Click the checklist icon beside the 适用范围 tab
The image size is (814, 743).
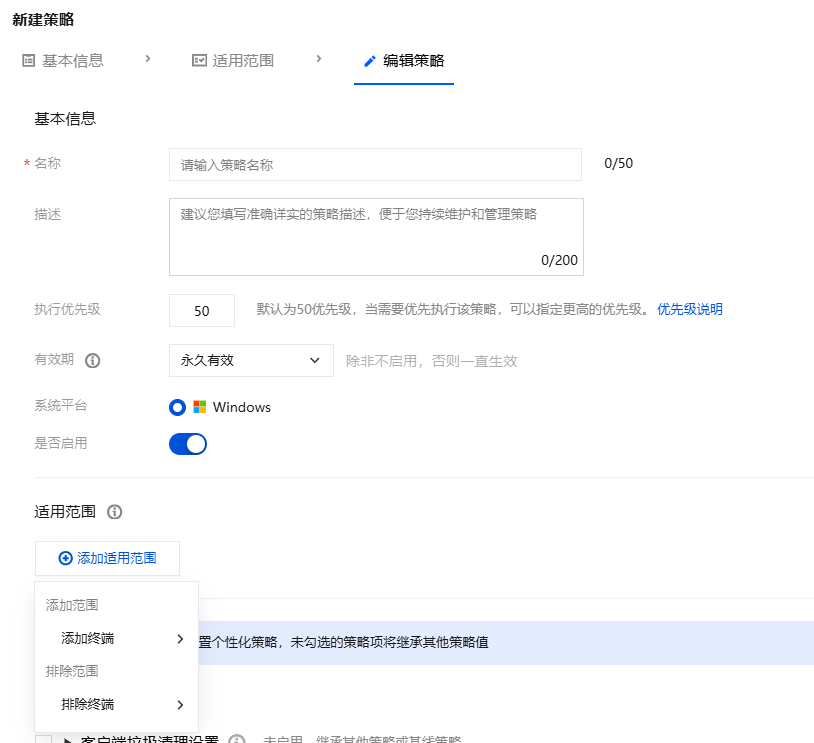click(x=199, y=61)
